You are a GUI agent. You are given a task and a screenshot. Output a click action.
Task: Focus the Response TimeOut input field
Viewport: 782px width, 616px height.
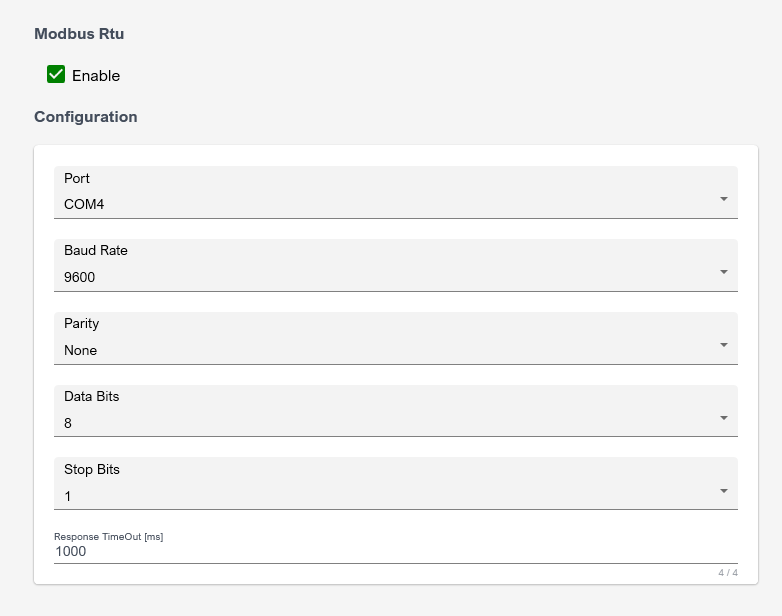point(395,551)
